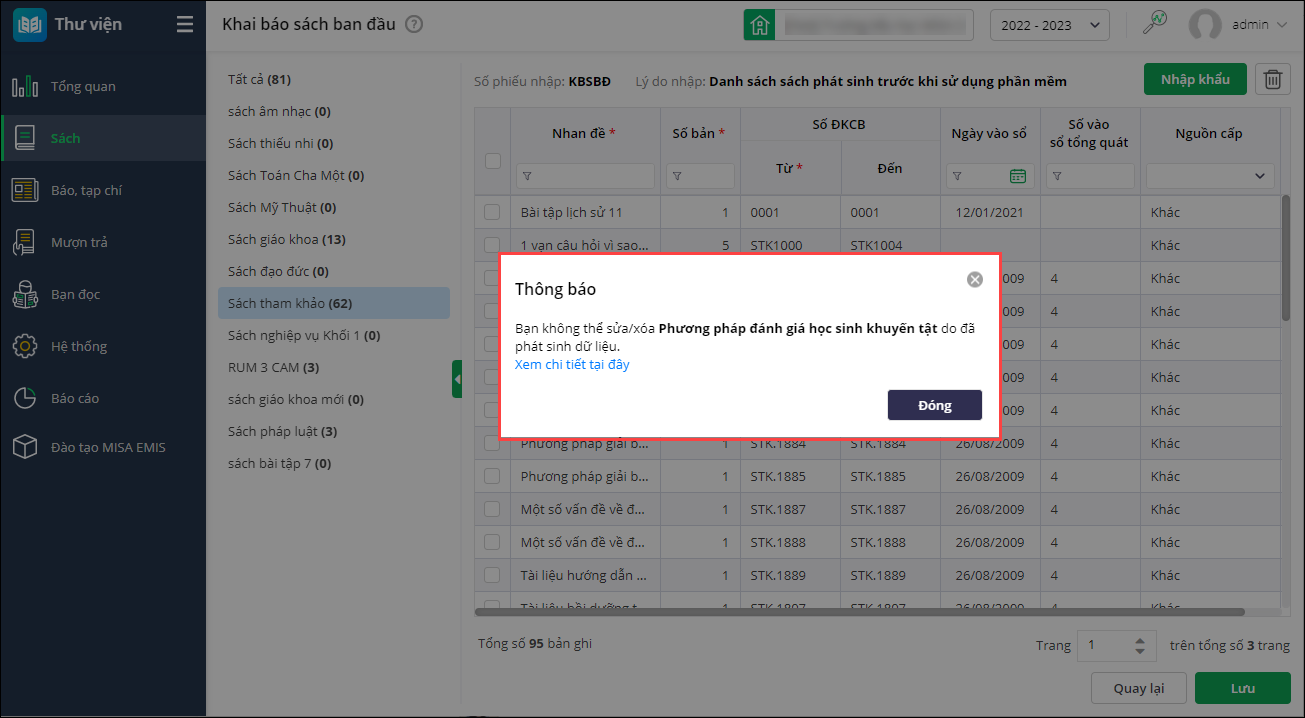Toggle the hamburger sidebar menu
The width and height of the screenshot is (1305, 718).
coord(184,24)
